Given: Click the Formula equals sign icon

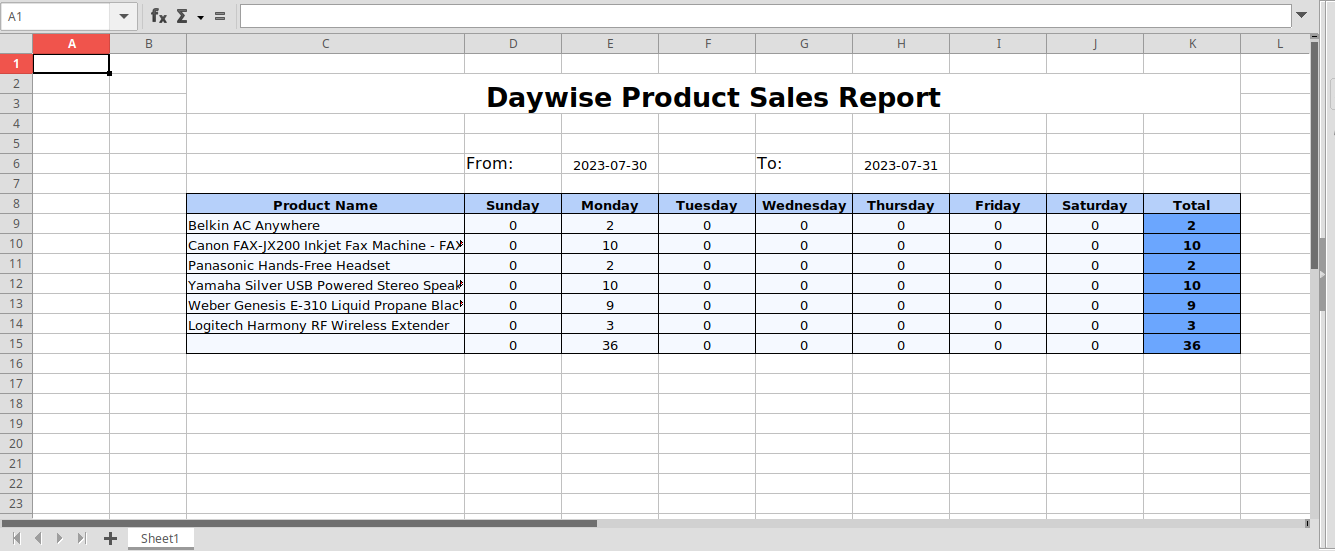Looking at the screenshot, I should (220, 16).
